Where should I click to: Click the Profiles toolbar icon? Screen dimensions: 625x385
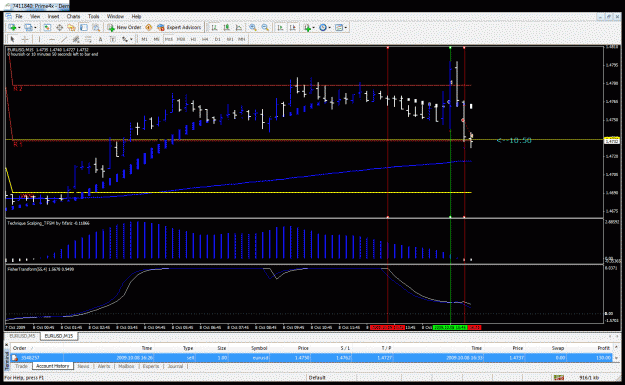coord(28,27)
